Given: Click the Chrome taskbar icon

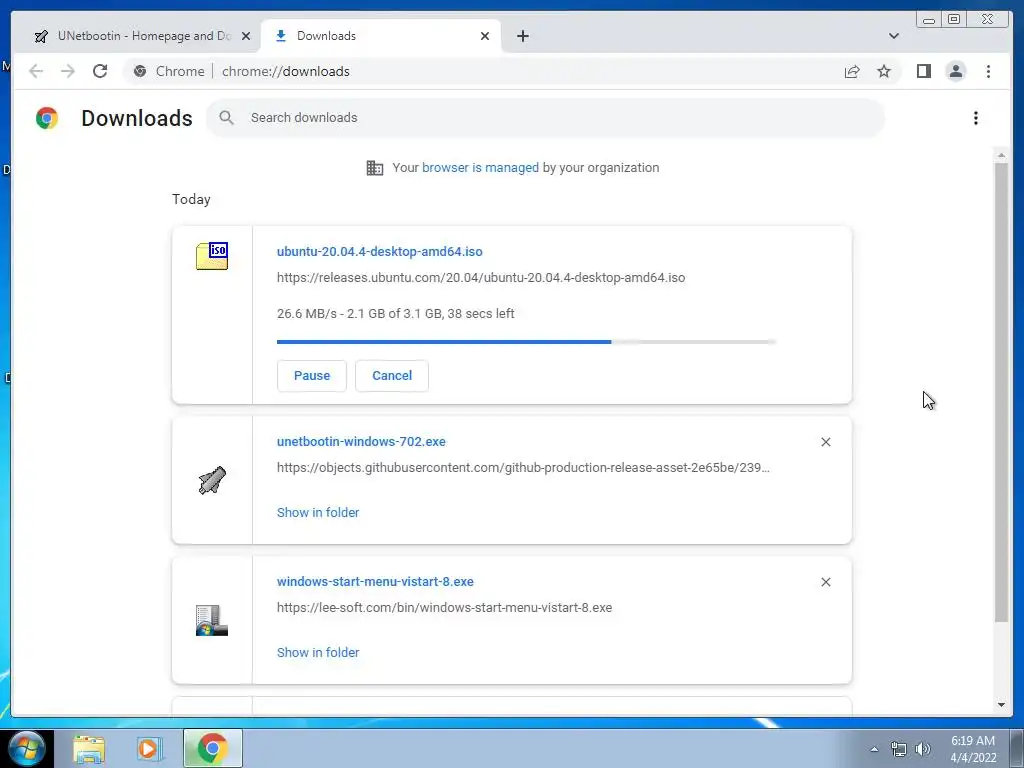Looking at the screenshot, I should [212, 748].
